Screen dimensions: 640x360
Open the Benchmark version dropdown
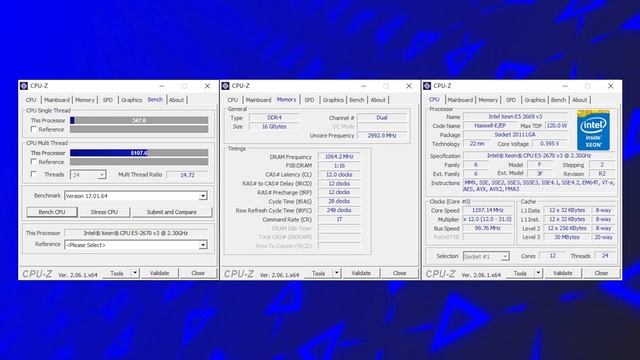[x=136, y=196]
